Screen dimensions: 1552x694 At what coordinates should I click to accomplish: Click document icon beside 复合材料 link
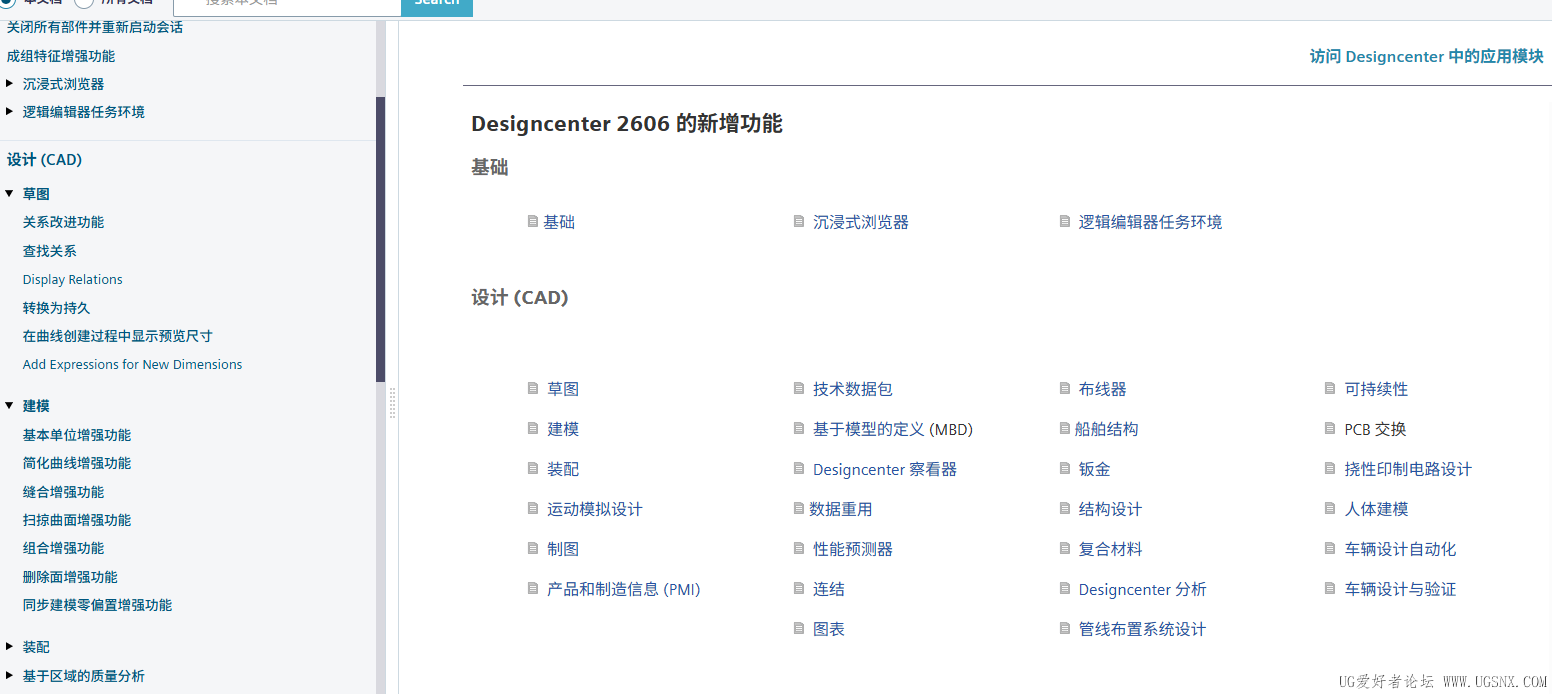(1065, 548)
